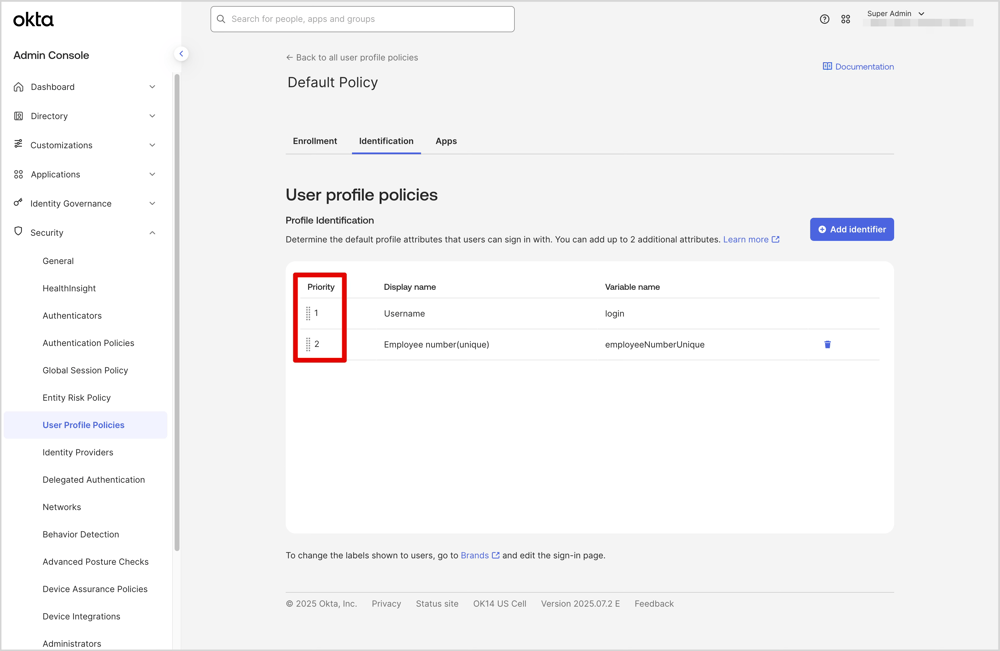Viewport: 1000px width, 651px height.
Task: Open Advanced Posture Checks
Action: 95,562
